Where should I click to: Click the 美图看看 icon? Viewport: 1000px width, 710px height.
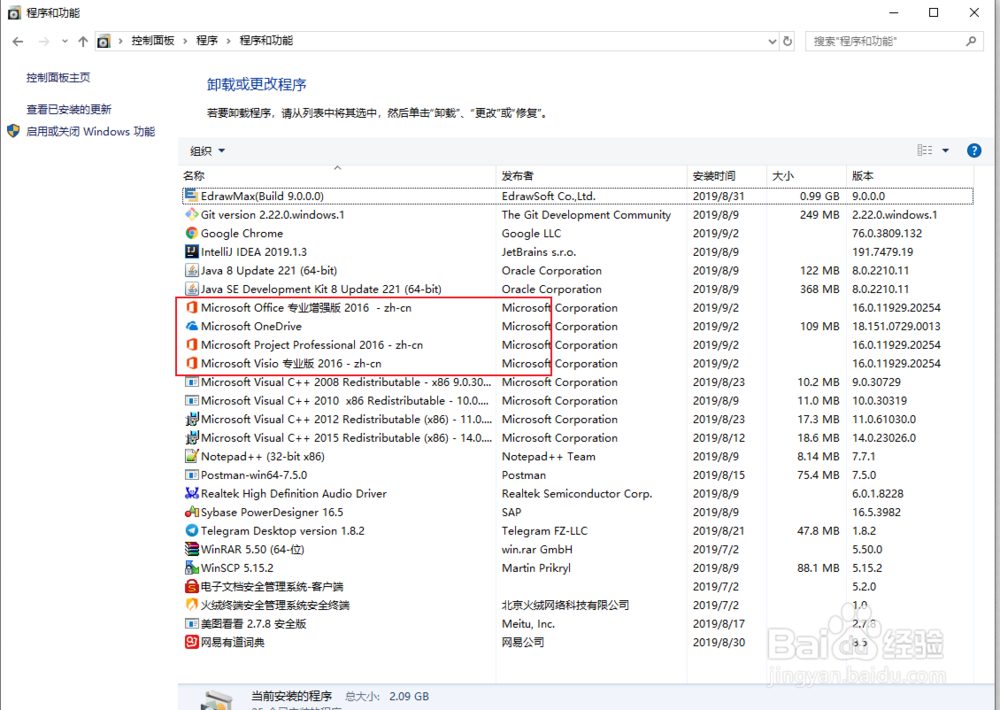(x=191, y=623)
